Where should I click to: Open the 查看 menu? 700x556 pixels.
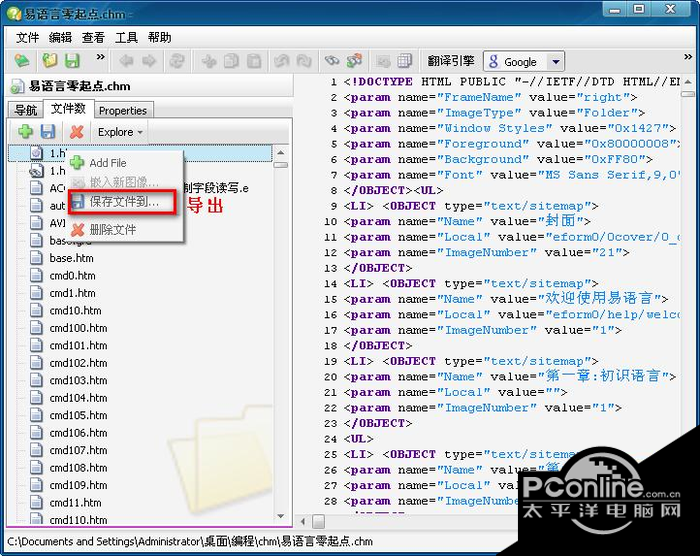coord(93,38)
